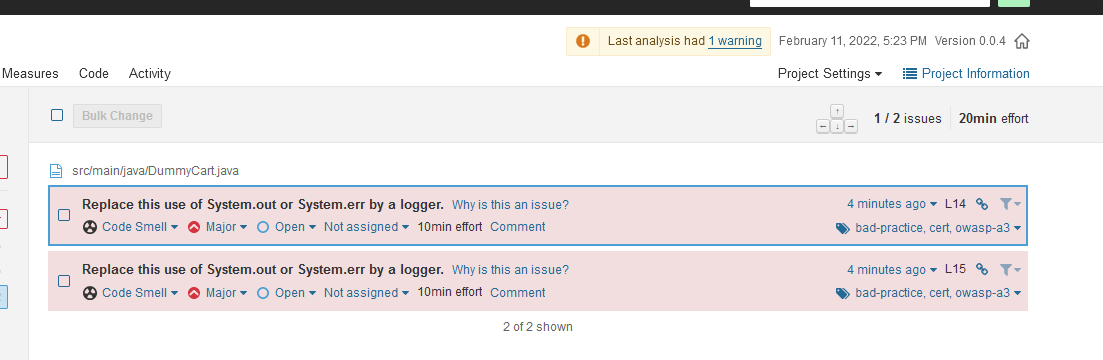Check the box for the L15 issue

pos(63,281)
